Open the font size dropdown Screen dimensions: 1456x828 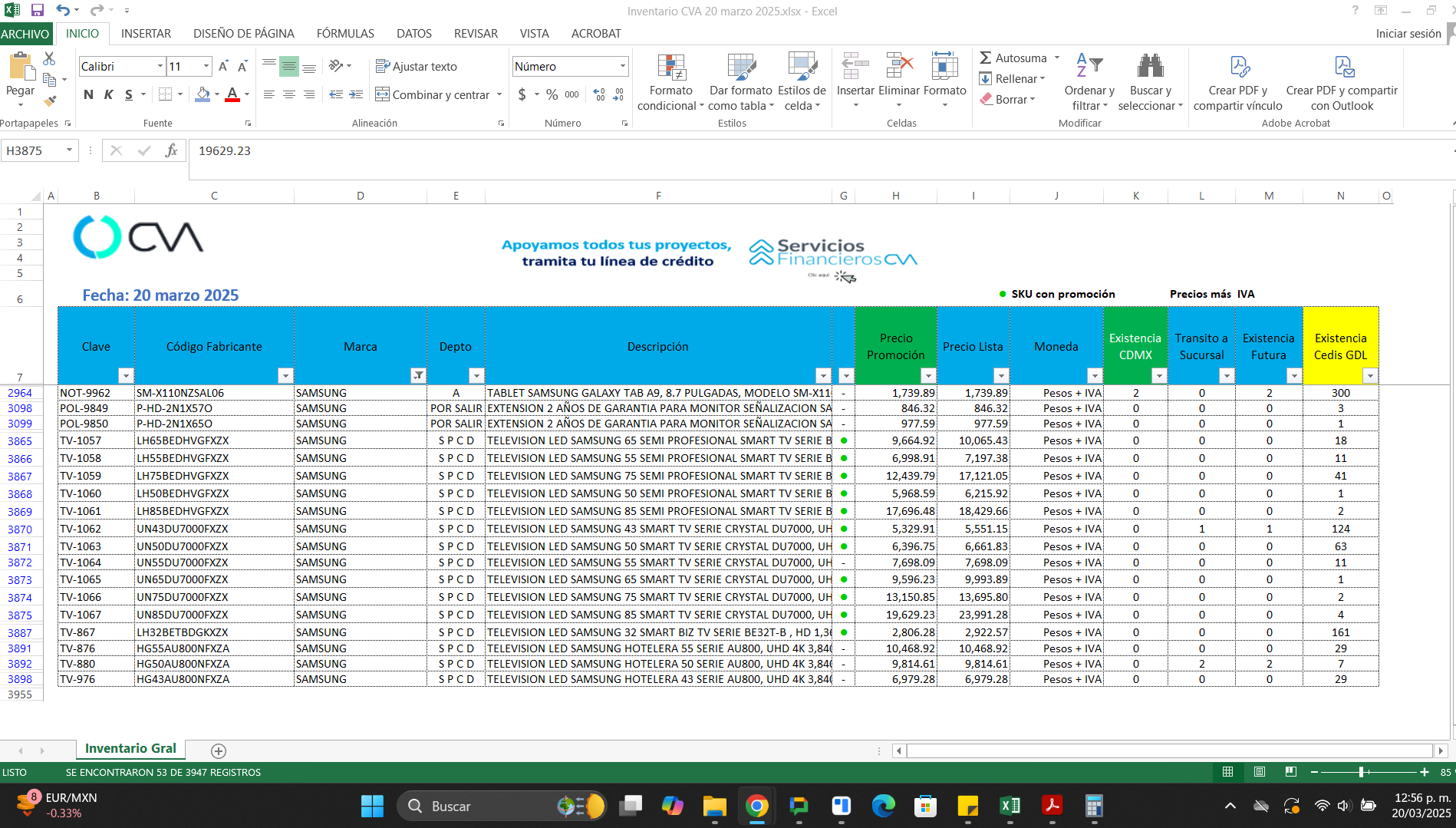[x=206, y=67]
